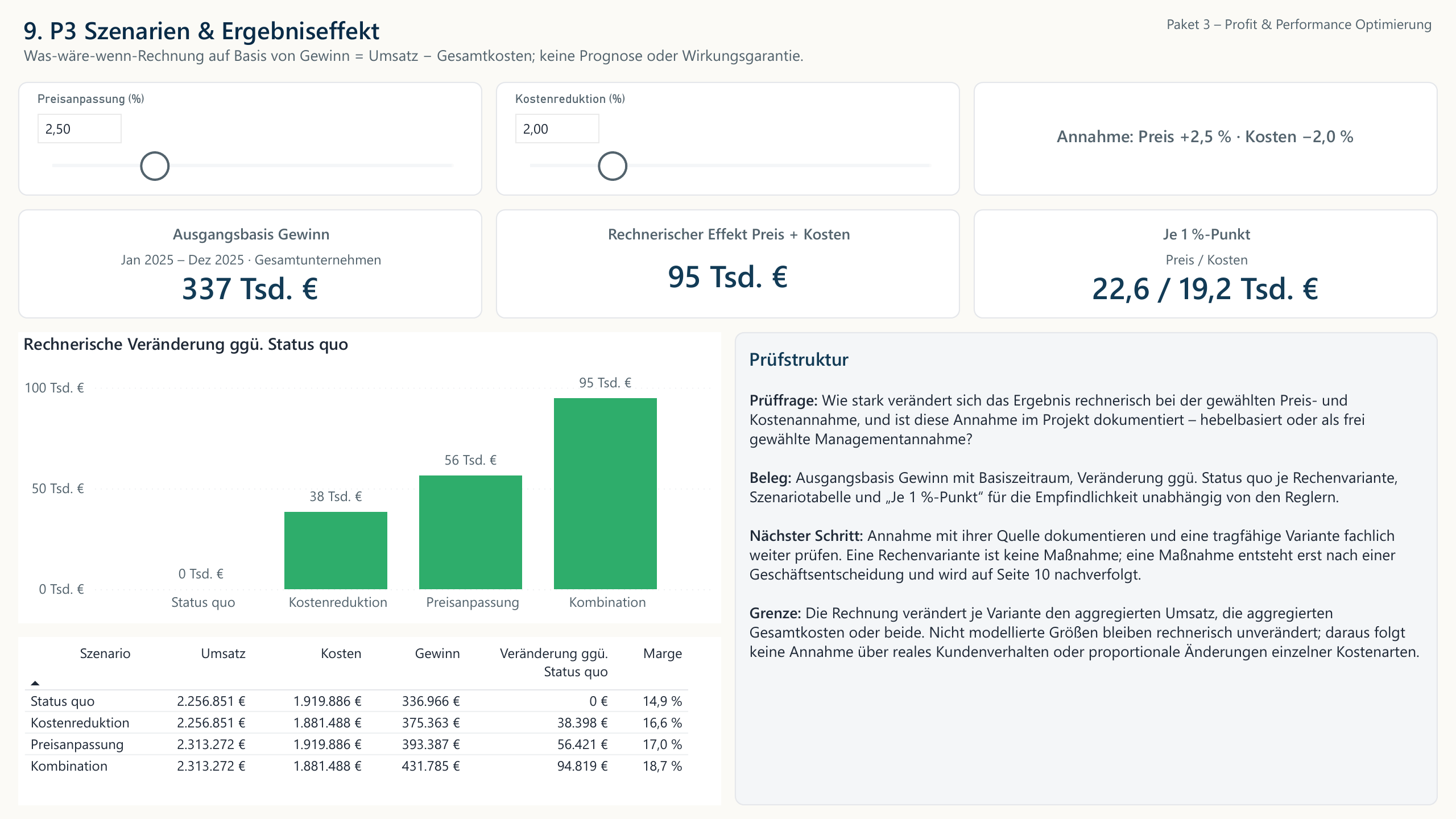1456x819 pixels.
Task: Select the Kostenreduktion row in the scenario table
Action: pos(357,723)
